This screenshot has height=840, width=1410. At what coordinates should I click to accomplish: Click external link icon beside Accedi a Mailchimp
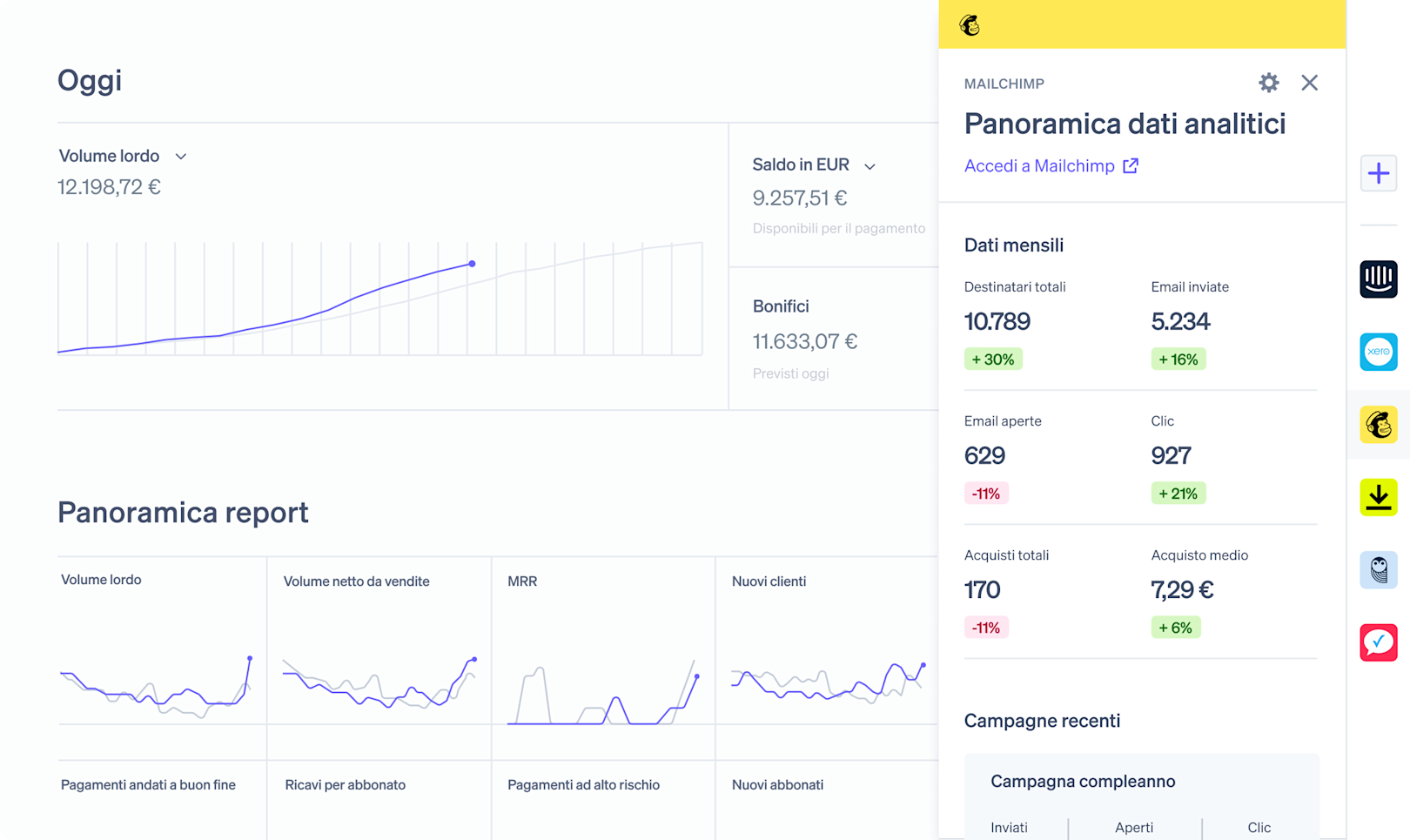click(x=1130, y=165)
